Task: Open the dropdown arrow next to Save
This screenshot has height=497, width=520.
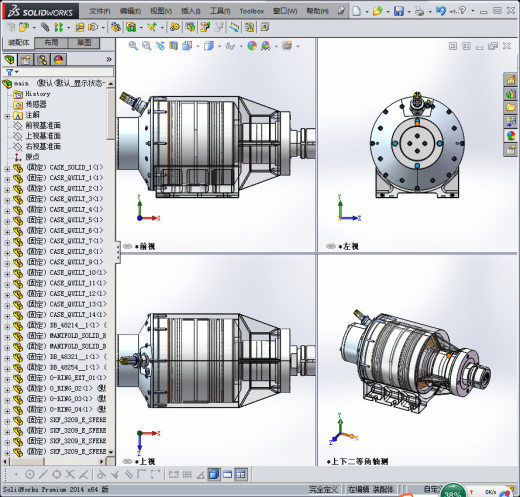Action: tap(409, 12)
